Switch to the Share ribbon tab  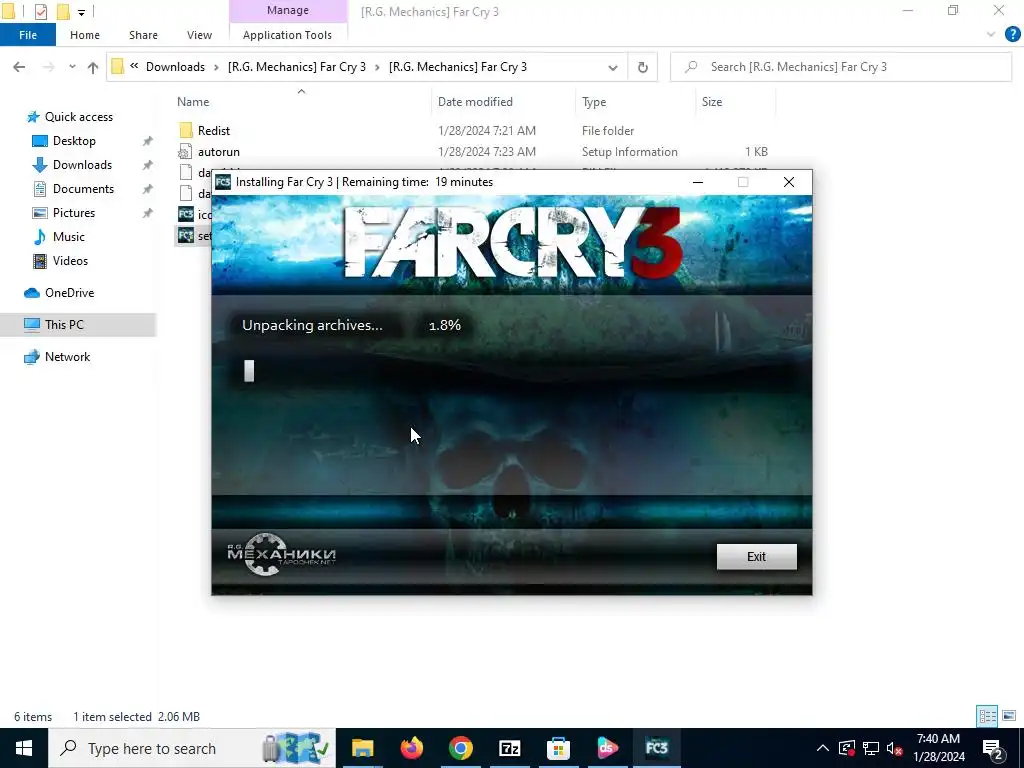(x=143, y=35)
